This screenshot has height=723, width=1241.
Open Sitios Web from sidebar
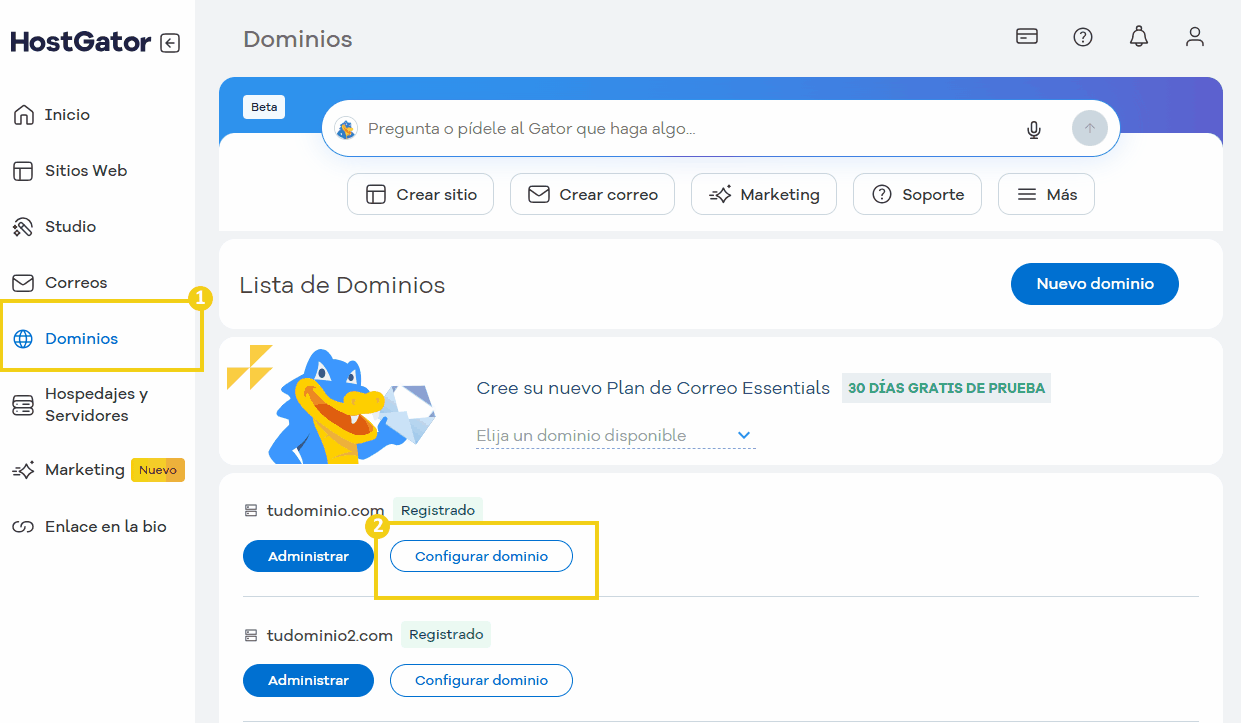tap(85, 171)
